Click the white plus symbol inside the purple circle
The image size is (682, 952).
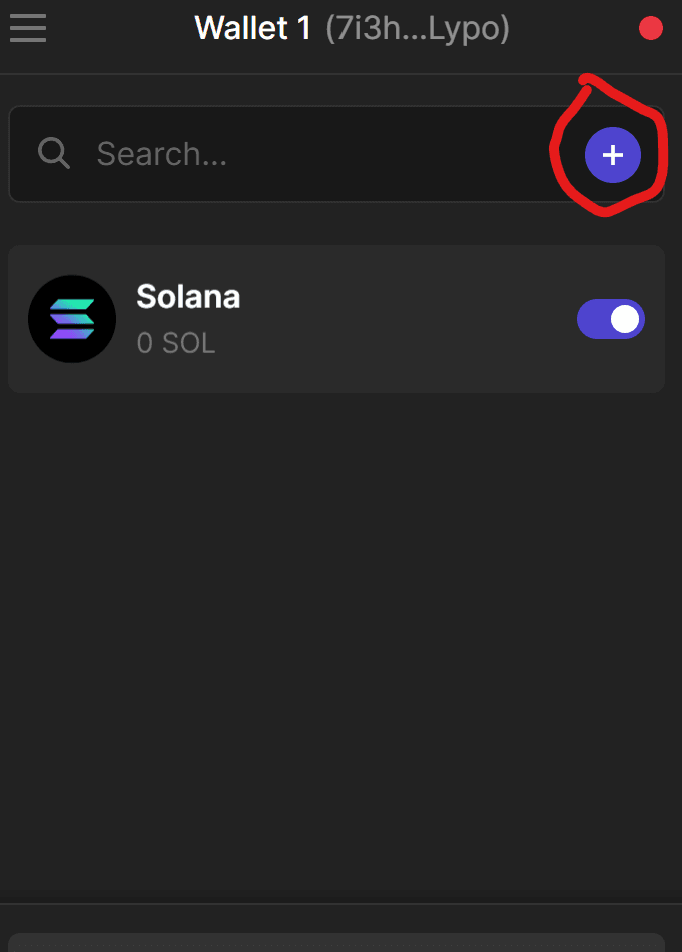[x=613, y=155]
